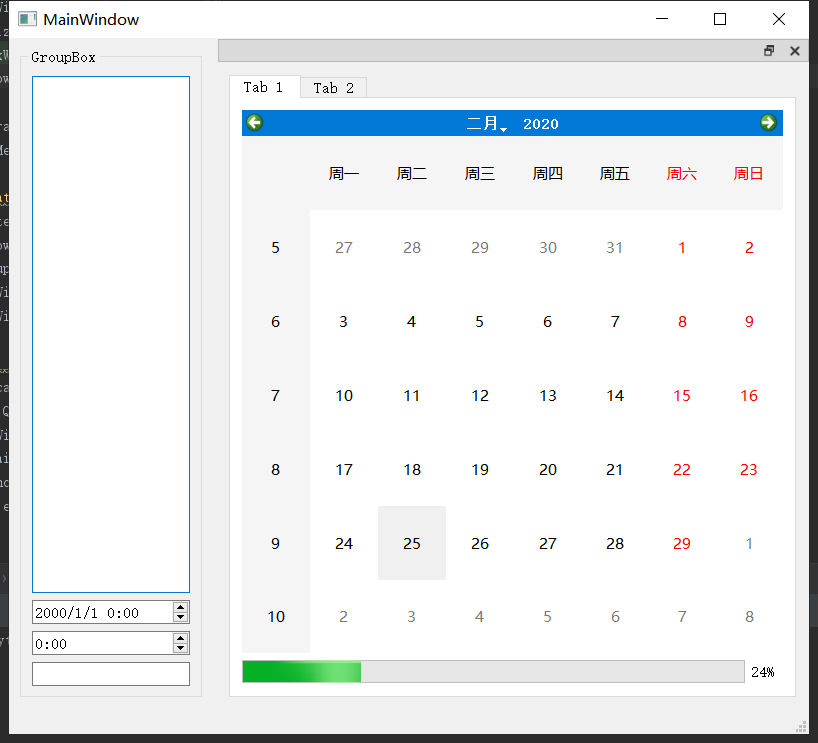Click the up arrow of the 0:00 spinbox
The width and height of the screenshot is (818, 743).
181,637
